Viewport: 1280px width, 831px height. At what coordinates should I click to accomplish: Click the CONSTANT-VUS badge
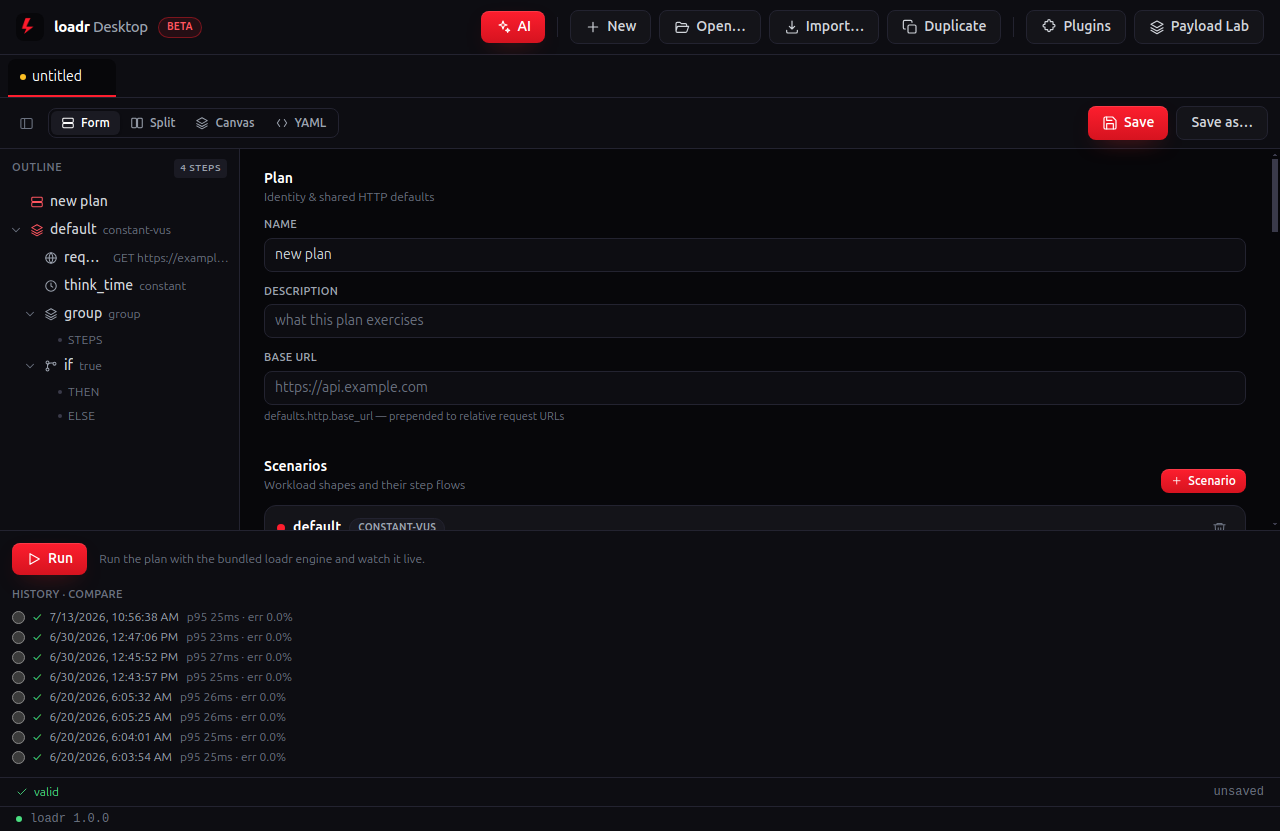[x=397, y=526]
